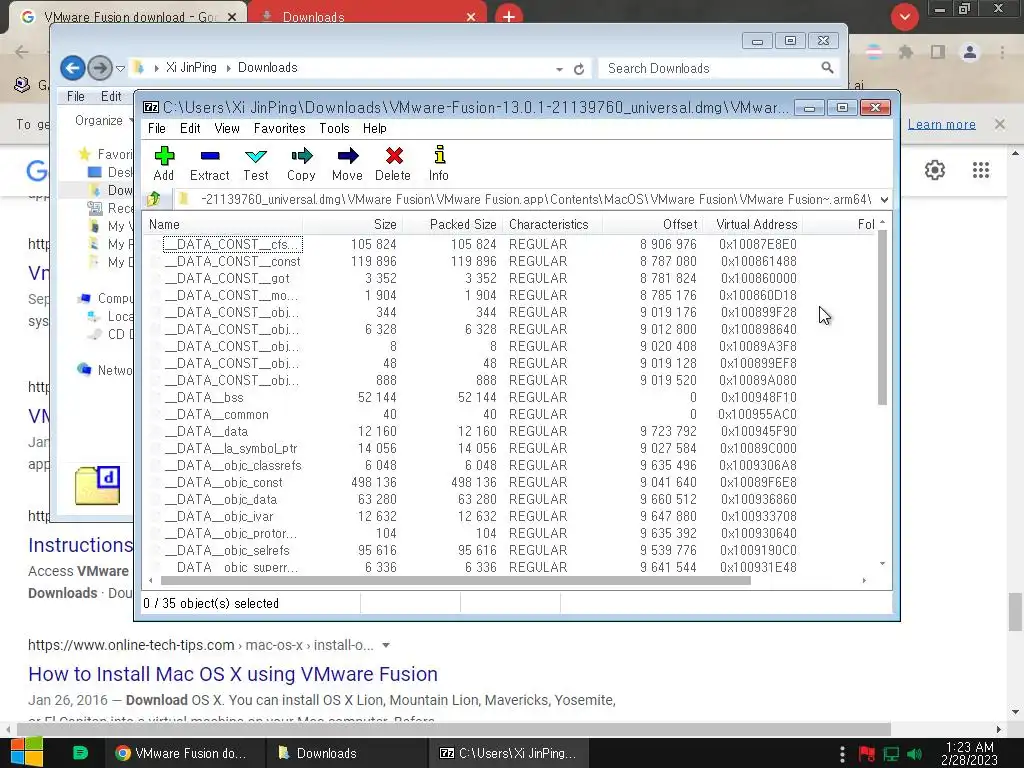Screen dimensions: 1024x768
Task: Click the red flag tray icon
Action: coord(867,754)
